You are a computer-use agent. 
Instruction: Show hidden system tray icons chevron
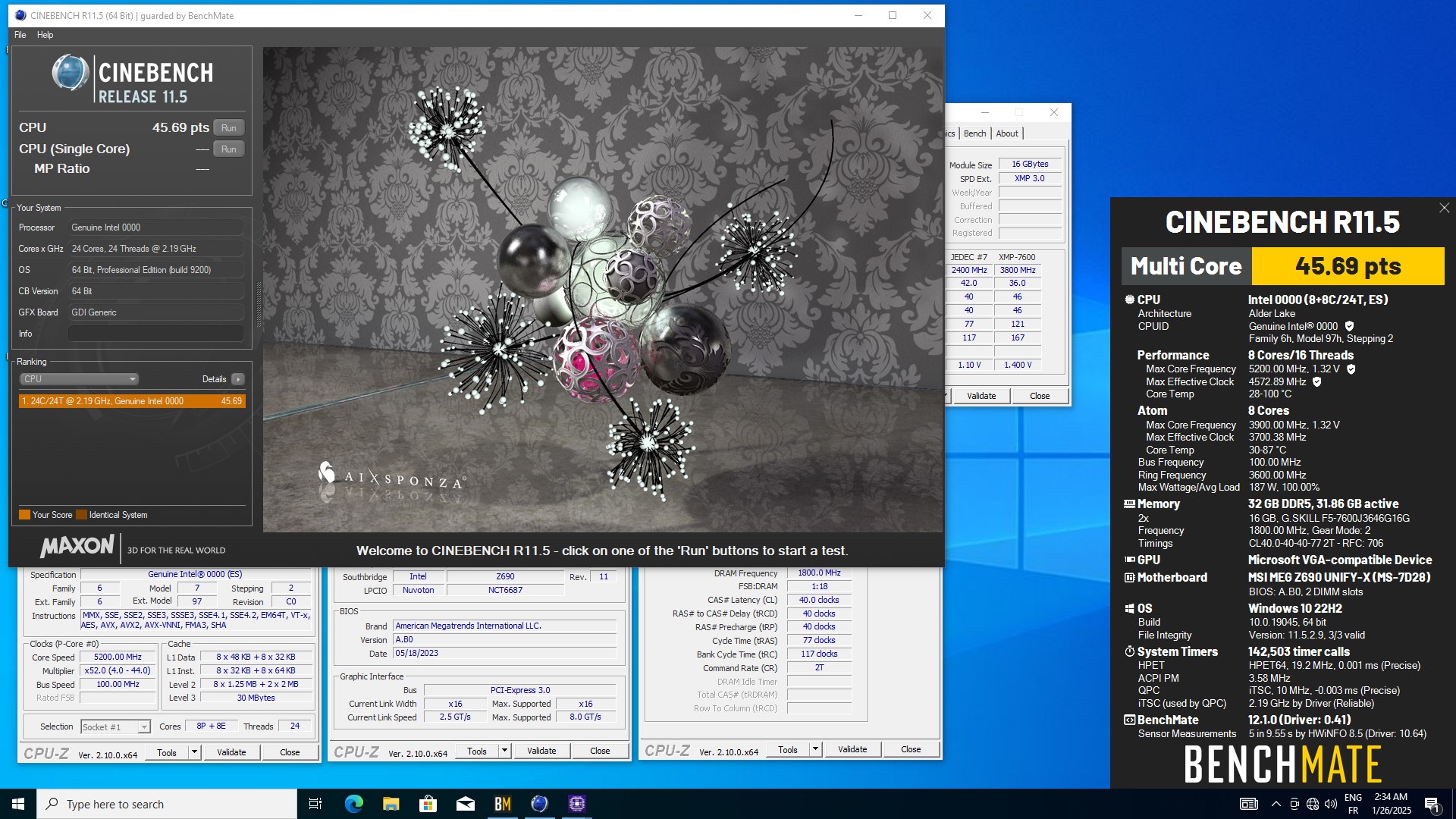(x=1276, y=804)
